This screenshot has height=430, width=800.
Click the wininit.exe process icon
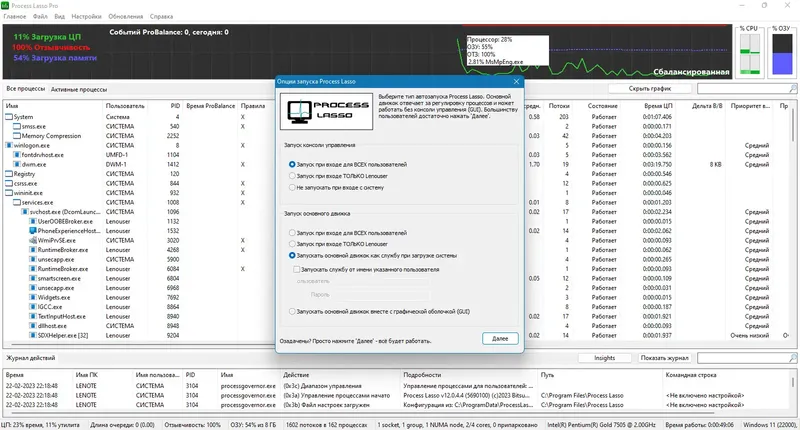coord(9,193)
